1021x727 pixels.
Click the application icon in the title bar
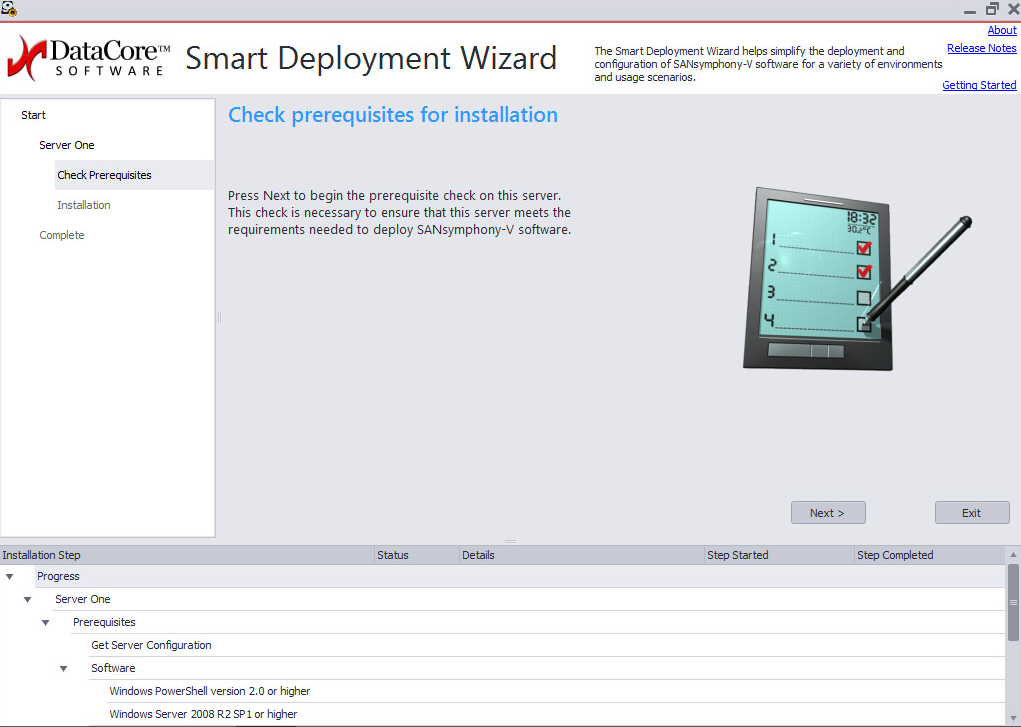pos(9,8)
